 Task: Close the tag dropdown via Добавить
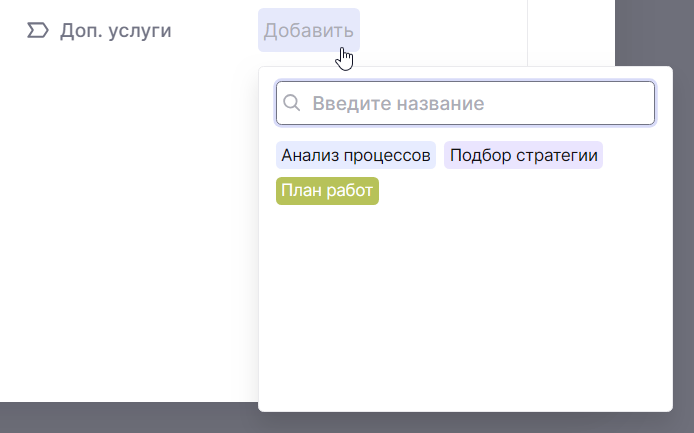[x=308, y=30]
